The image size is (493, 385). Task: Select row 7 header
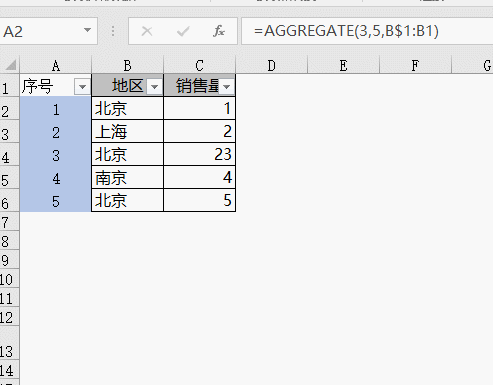[x=9, y=221]
